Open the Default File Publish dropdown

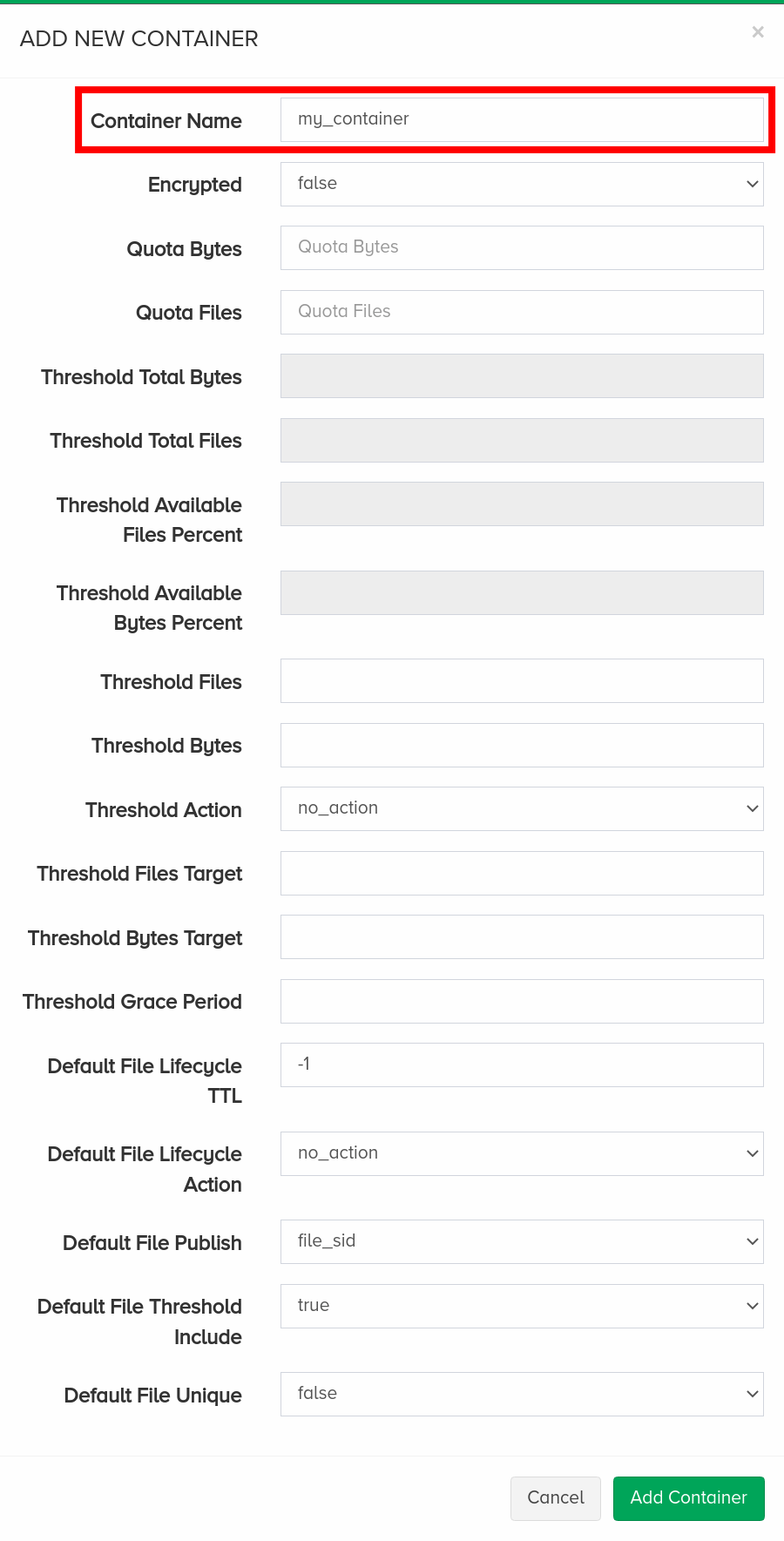(x=522, y=1241)
